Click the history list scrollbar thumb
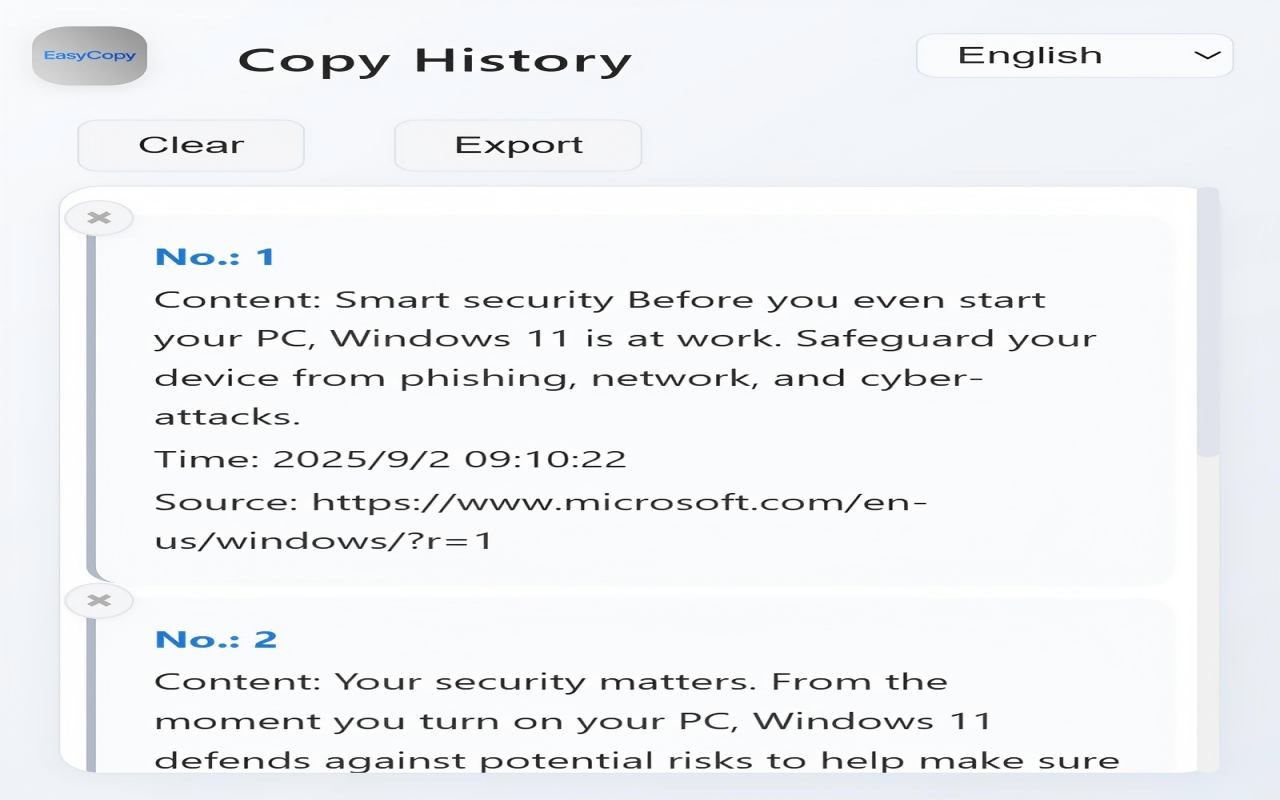 1208,320
